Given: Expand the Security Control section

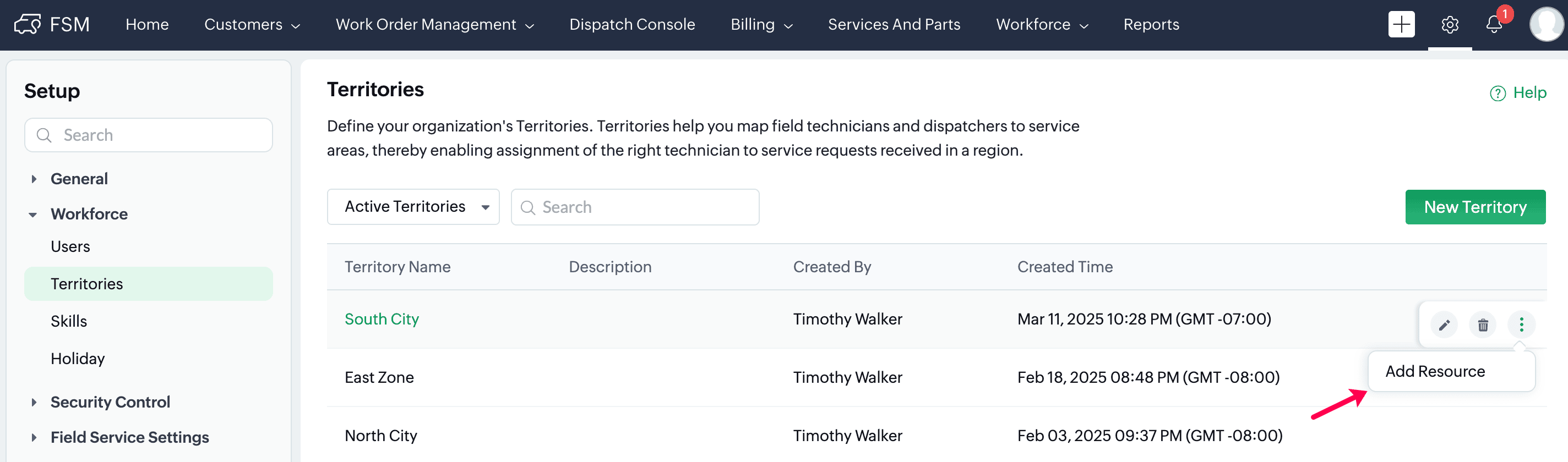Looking at the screenshot, I should click(x=34, y=402).
